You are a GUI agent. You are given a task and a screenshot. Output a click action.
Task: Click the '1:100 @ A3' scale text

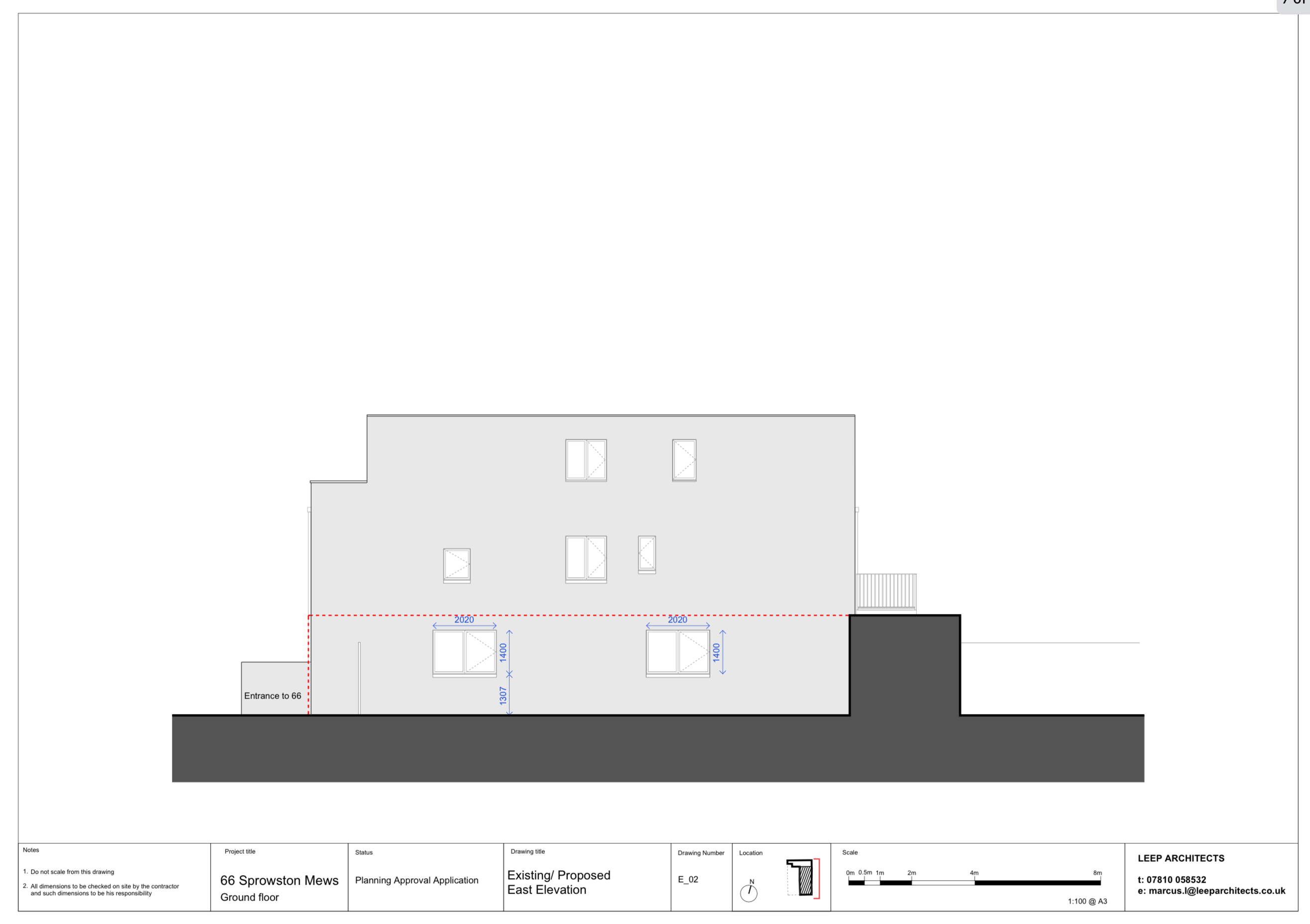(1087, 901)
